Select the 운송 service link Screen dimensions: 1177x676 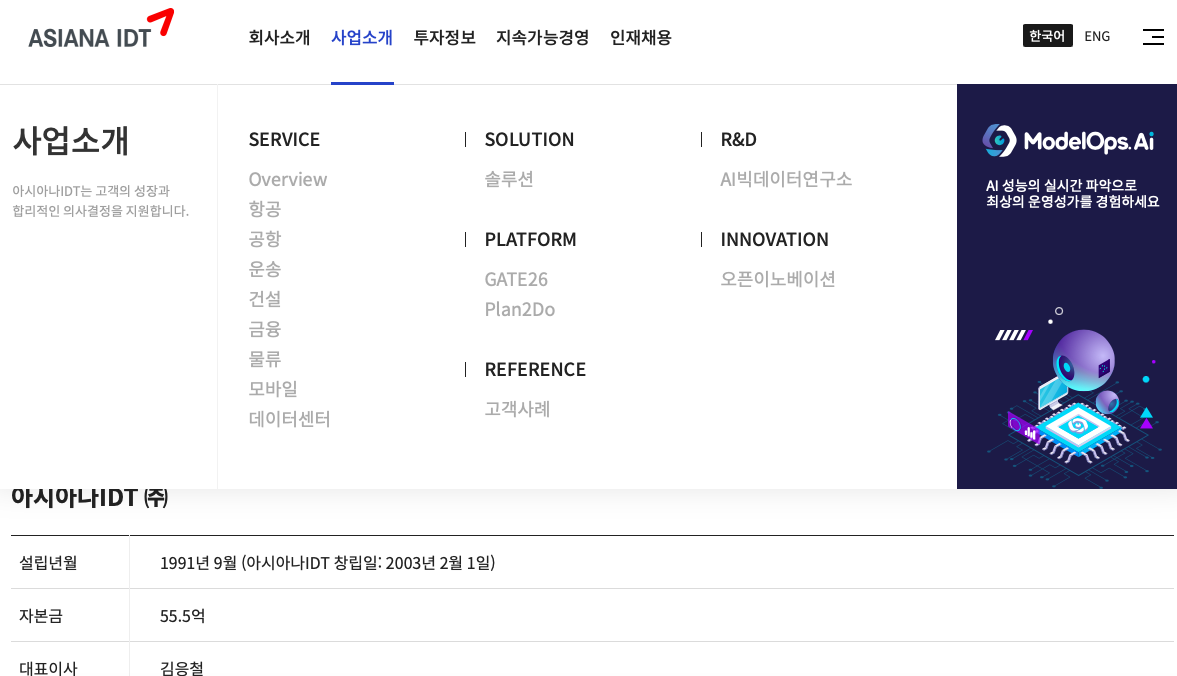(265, 269)
